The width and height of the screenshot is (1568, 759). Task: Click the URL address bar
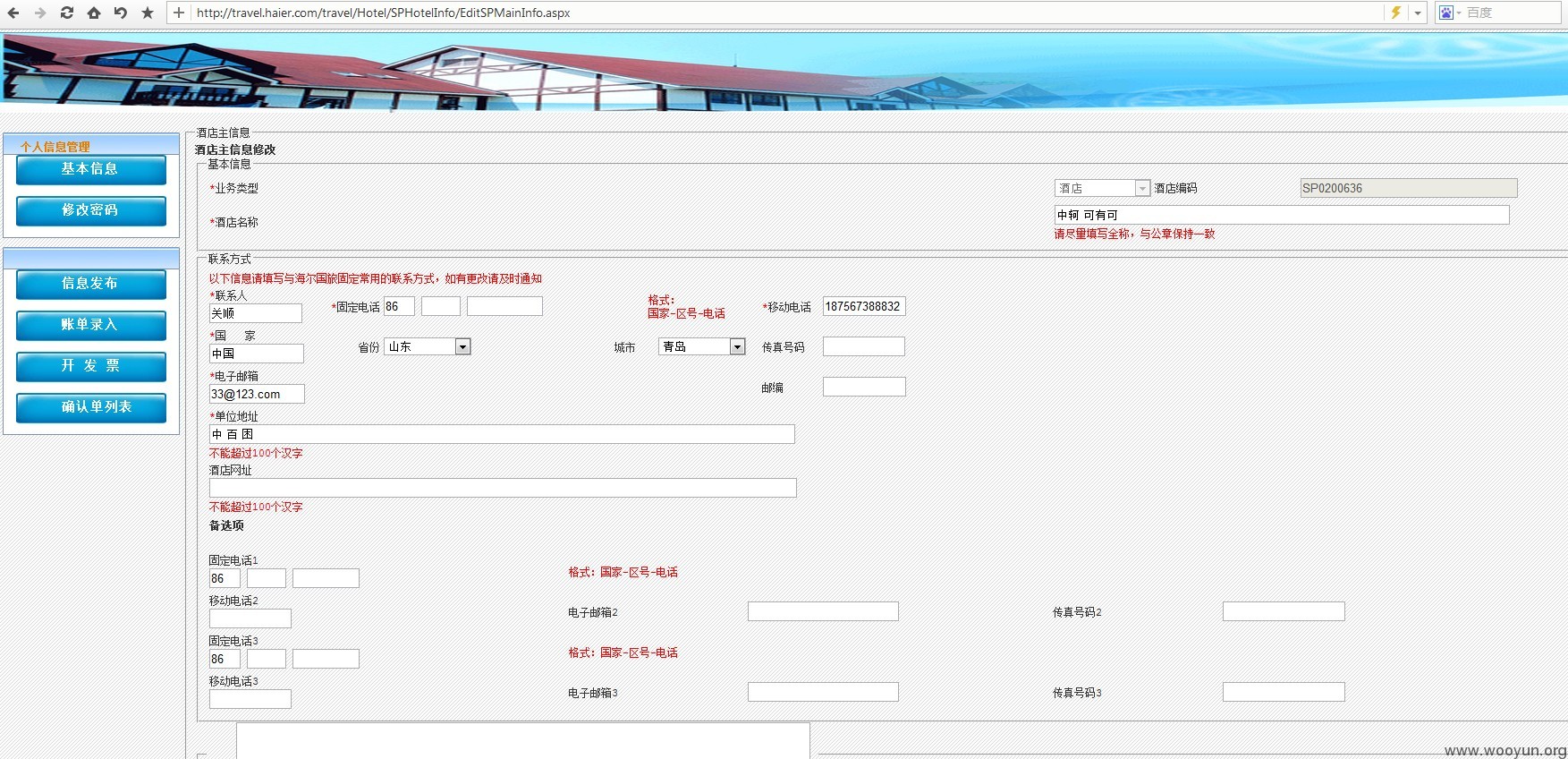[x=787, y=13]
